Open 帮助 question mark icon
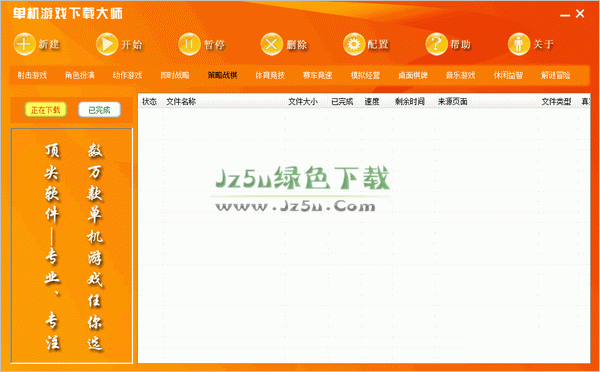The image size is (600, 372). click(436, 44)
